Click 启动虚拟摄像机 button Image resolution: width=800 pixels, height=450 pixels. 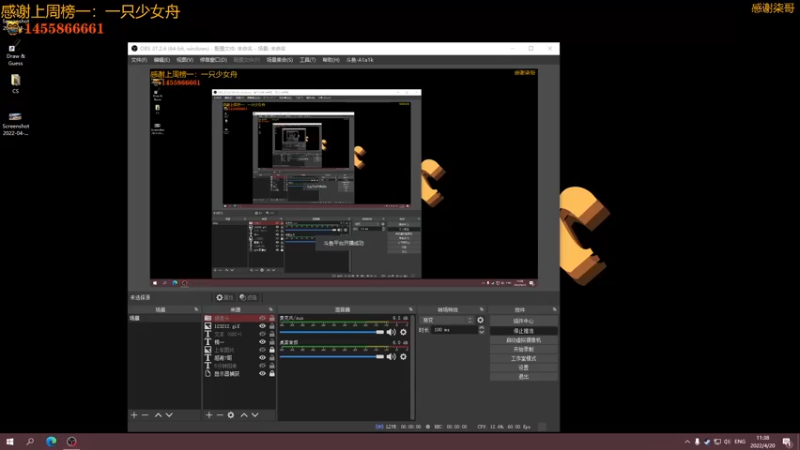click(523, 340)
